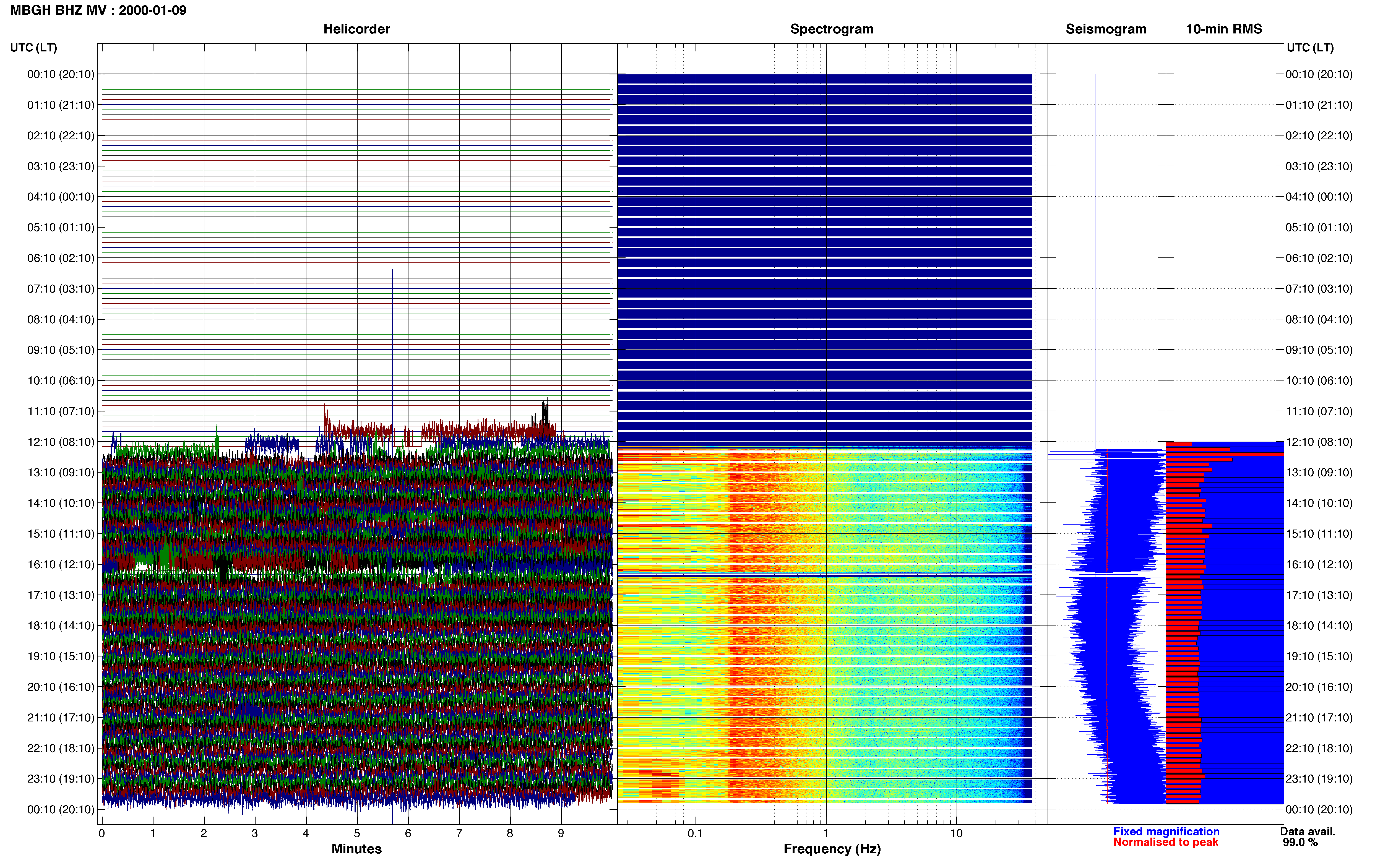The width and height of the screenshot is (1388, 868).
Task: Click the 16:10 (12:10) label on the right axis
Action: [1319, 564]
